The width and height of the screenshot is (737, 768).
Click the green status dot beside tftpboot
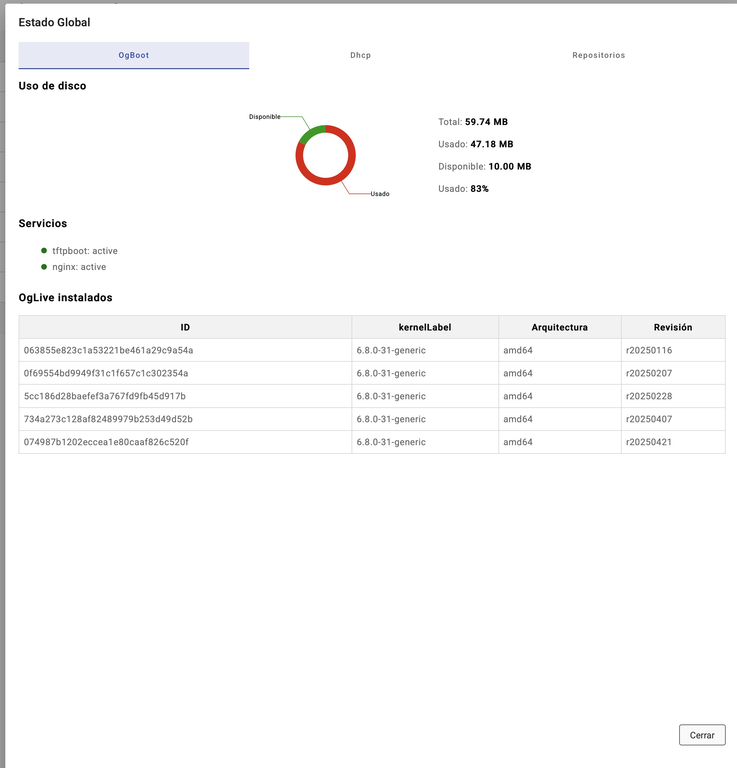[44, 251]
